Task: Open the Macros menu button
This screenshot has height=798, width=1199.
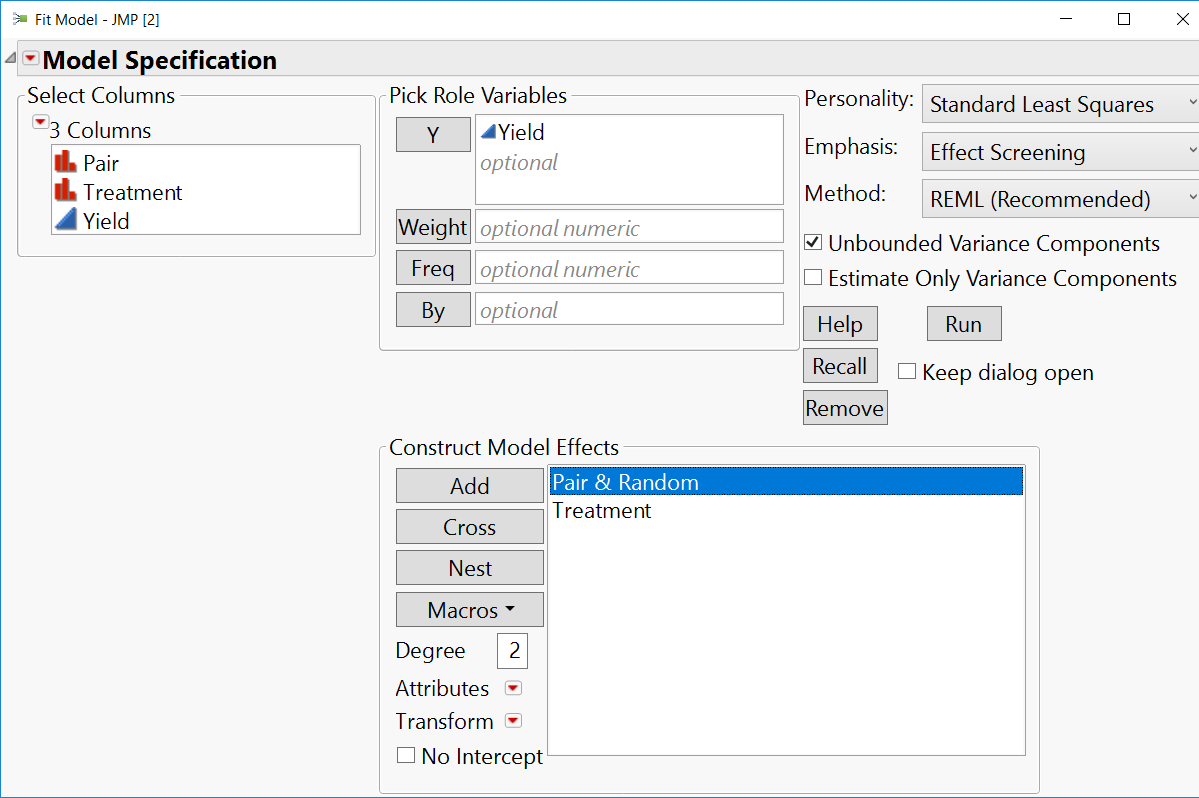Action: tap(470, 610)
